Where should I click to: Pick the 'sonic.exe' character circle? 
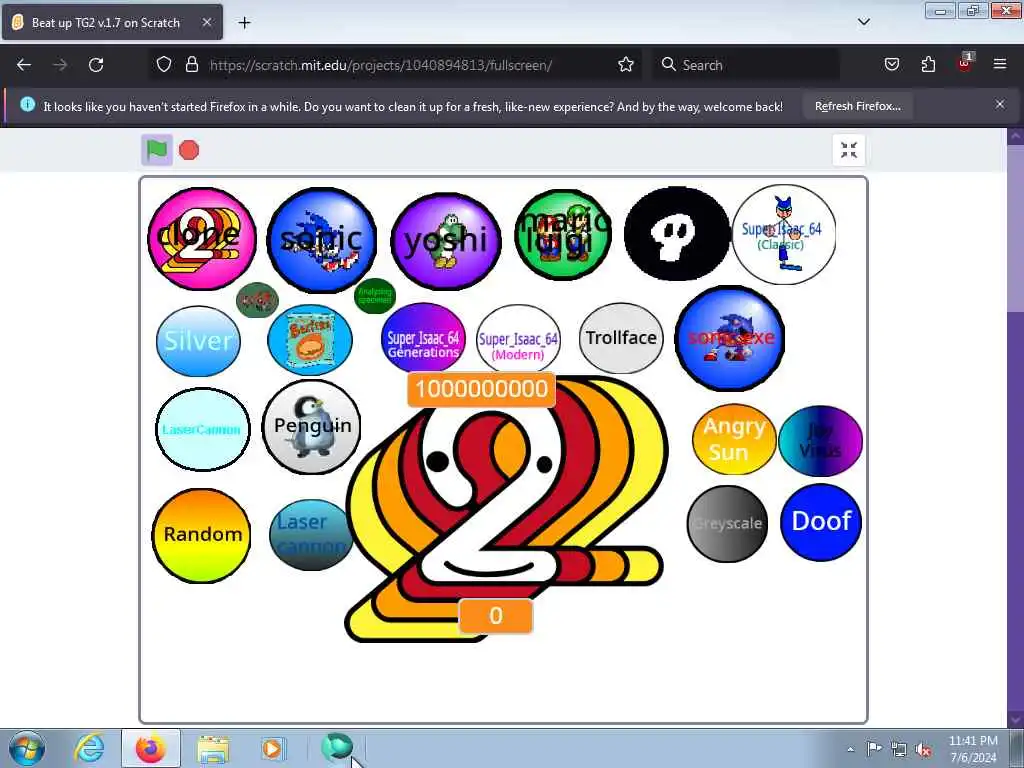pyautogui.click(x=729, y=338)
